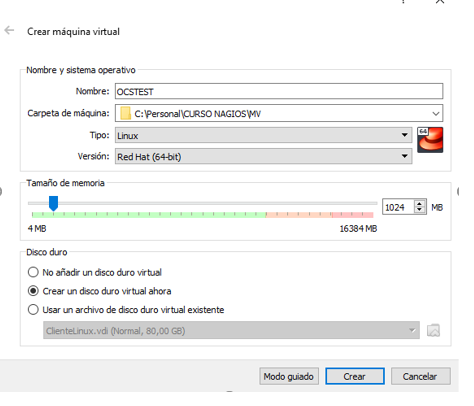Click the memory size slider handle
The image size is (474, 406).
pyautogui.click(x=53, y=203)
